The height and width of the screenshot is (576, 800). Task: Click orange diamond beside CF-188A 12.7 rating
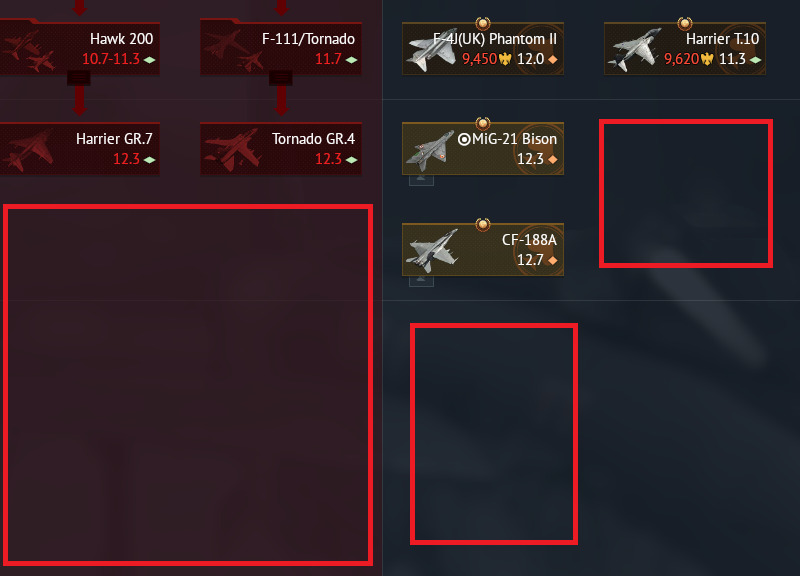(x=553, y=261)
